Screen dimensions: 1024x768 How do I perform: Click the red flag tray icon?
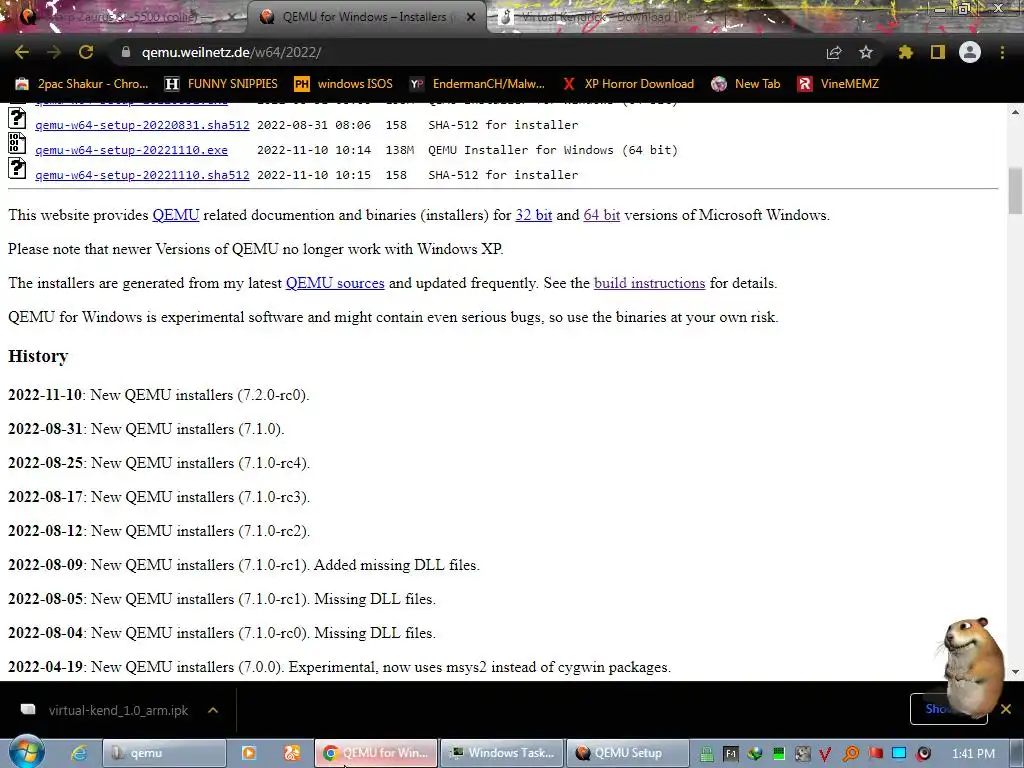click(x=875, y=754)
